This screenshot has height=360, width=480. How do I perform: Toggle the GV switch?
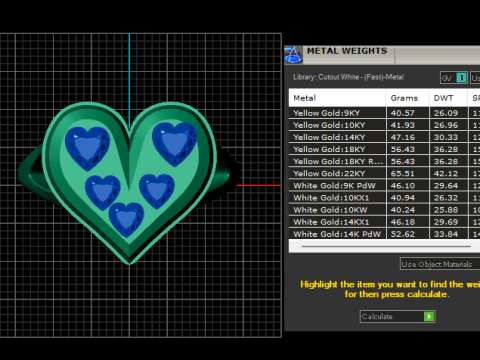pos(461,78)
